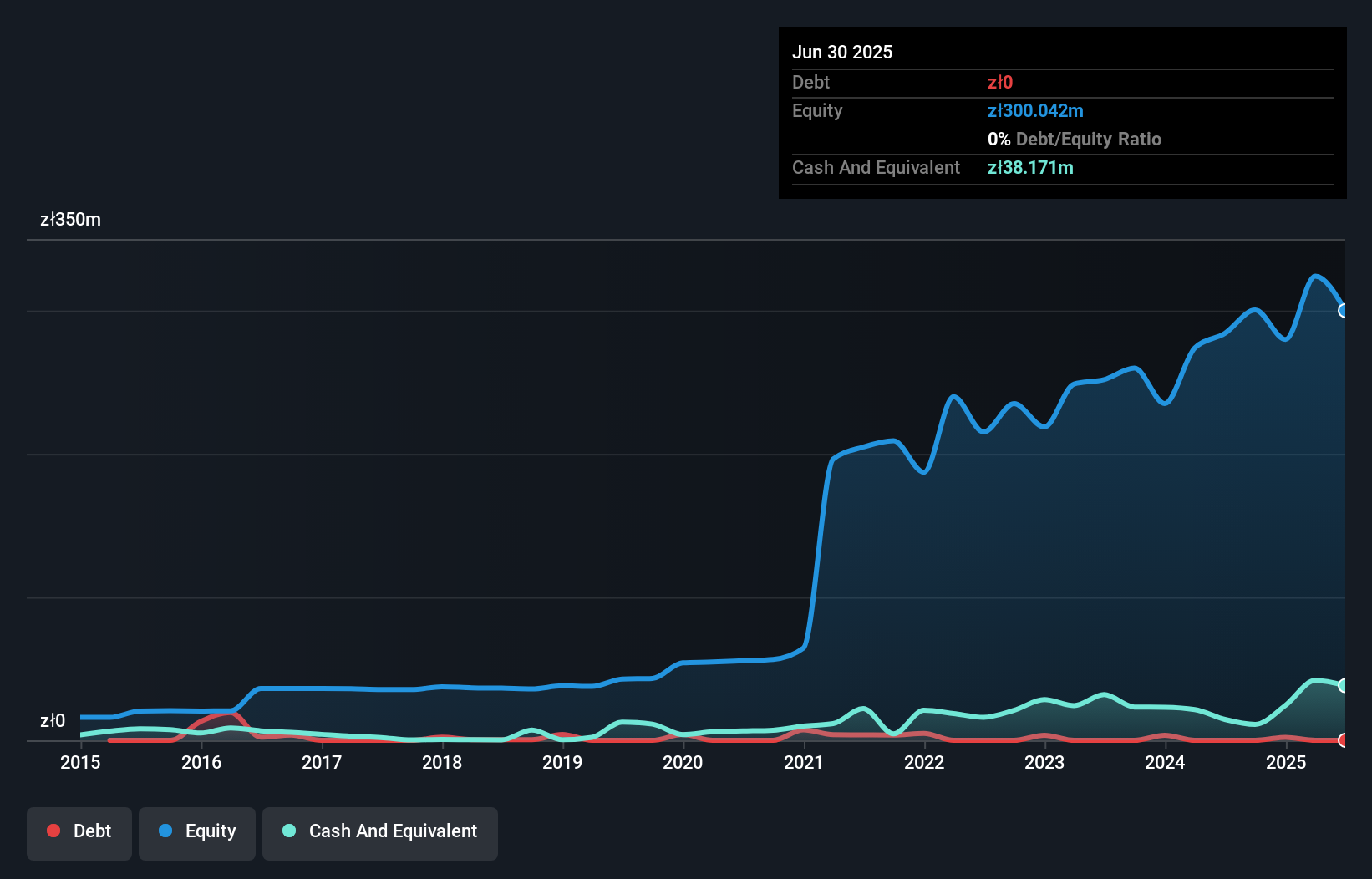1372x879 pixels.
Task: Select the 2025 label on timeline
Action: coord(1286,762)
